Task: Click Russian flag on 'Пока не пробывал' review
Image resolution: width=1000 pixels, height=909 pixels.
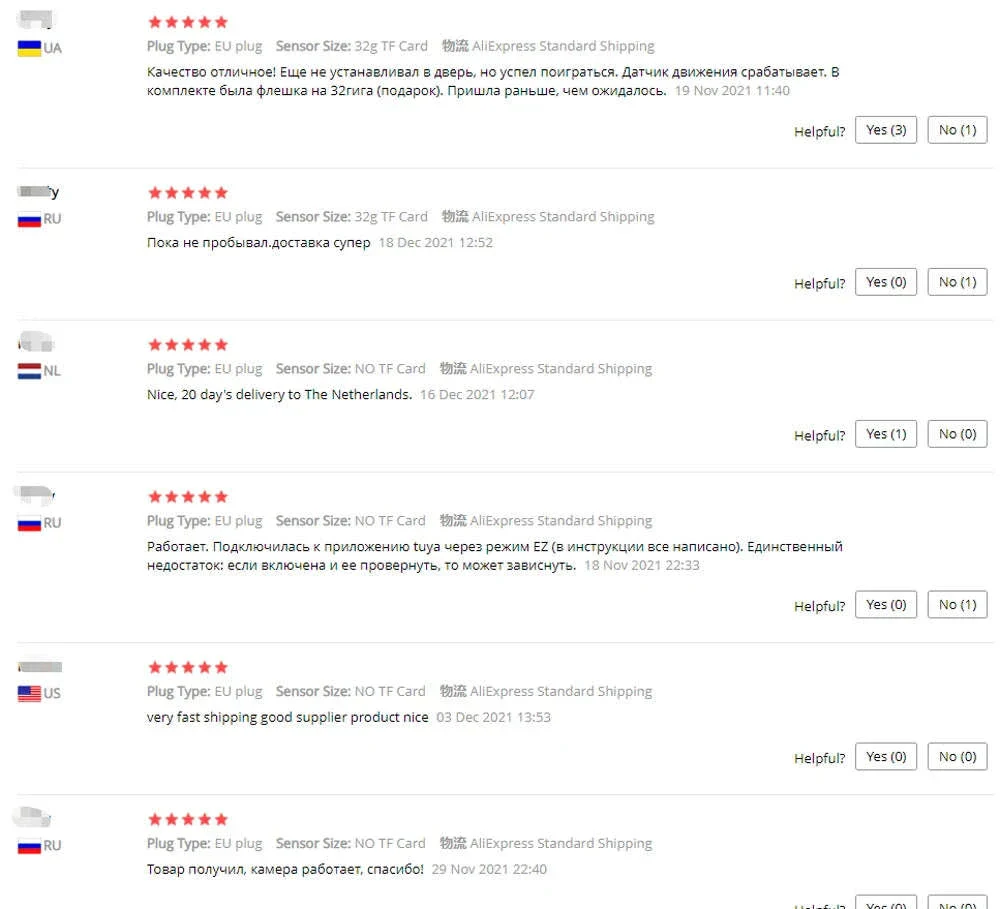Action: [29, 219]
